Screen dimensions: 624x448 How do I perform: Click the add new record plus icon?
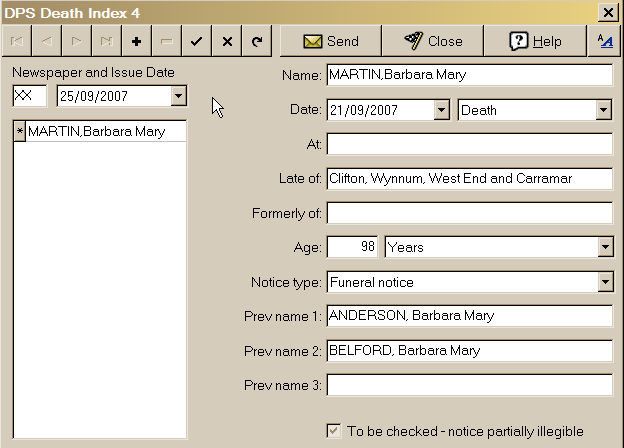click(x=137, y=41)
